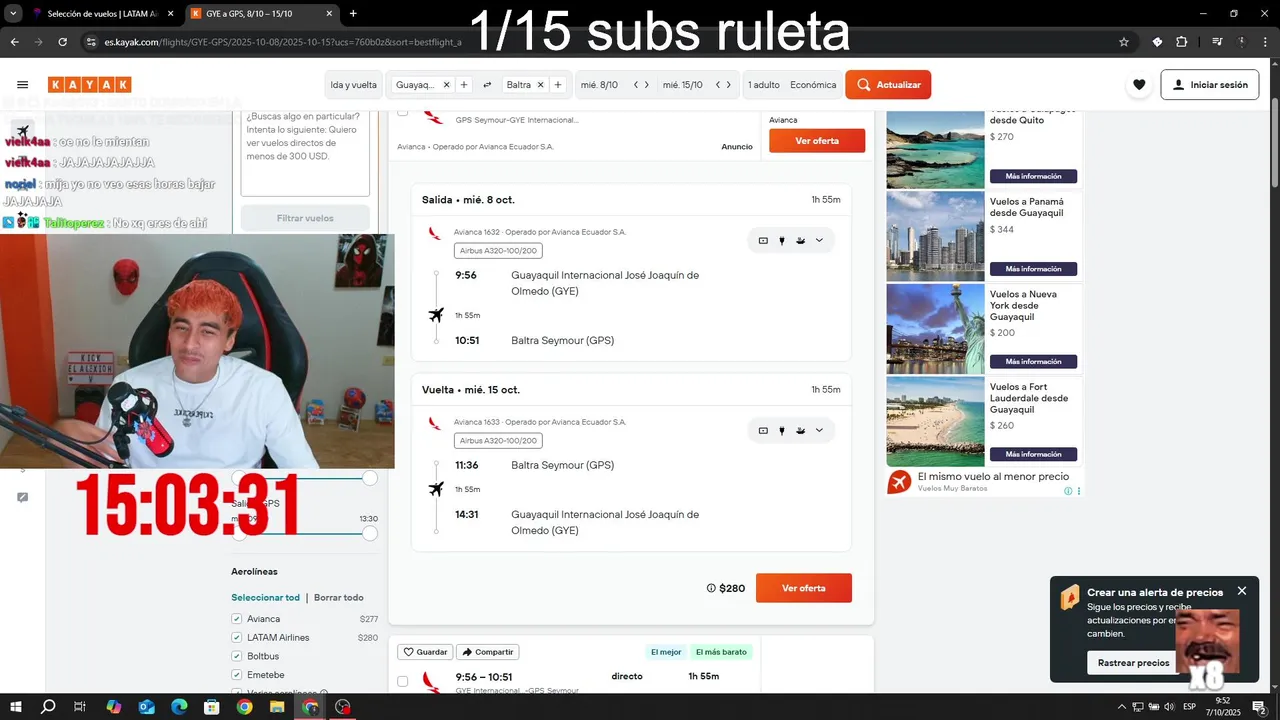Click the power outlet icon on Avianca 1633

point(782,430)
